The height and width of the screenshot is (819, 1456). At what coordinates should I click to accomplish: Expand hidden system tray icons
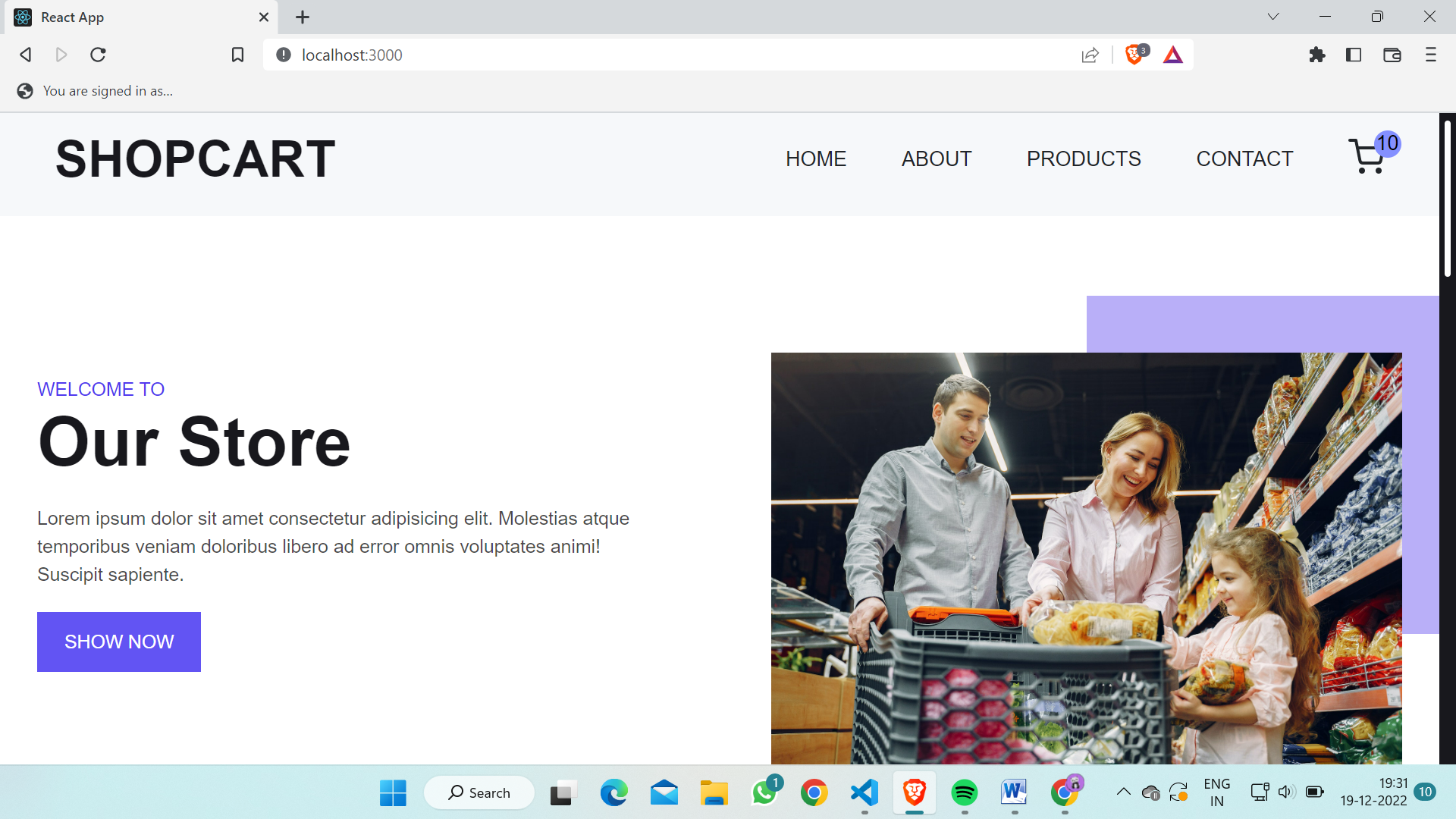pos(1125,791)
